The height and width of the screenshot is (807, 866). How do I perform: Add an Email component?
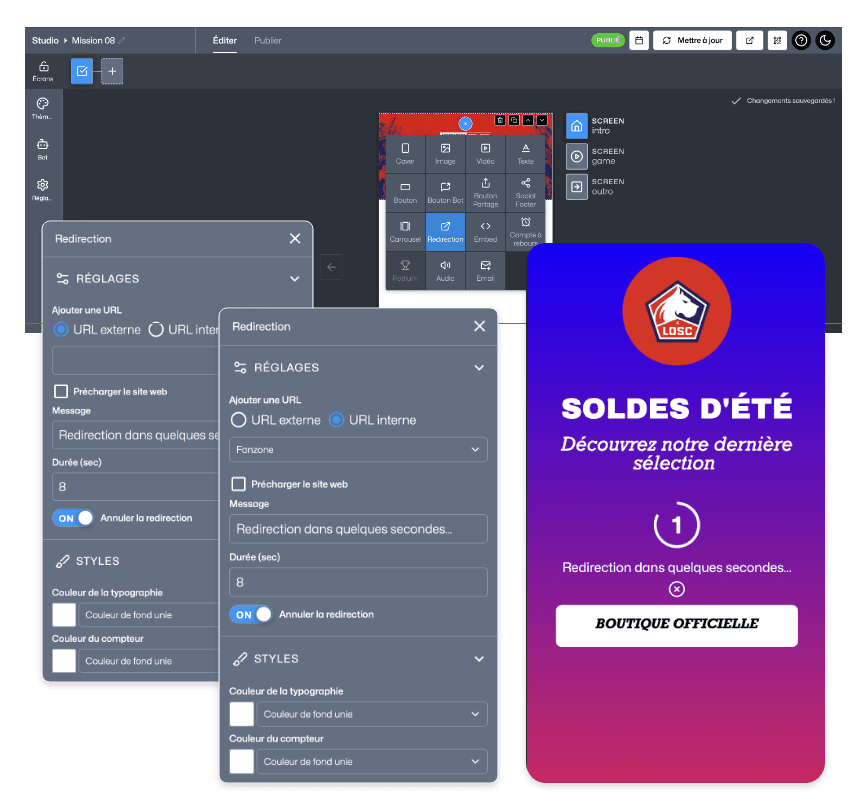point(485,271)
